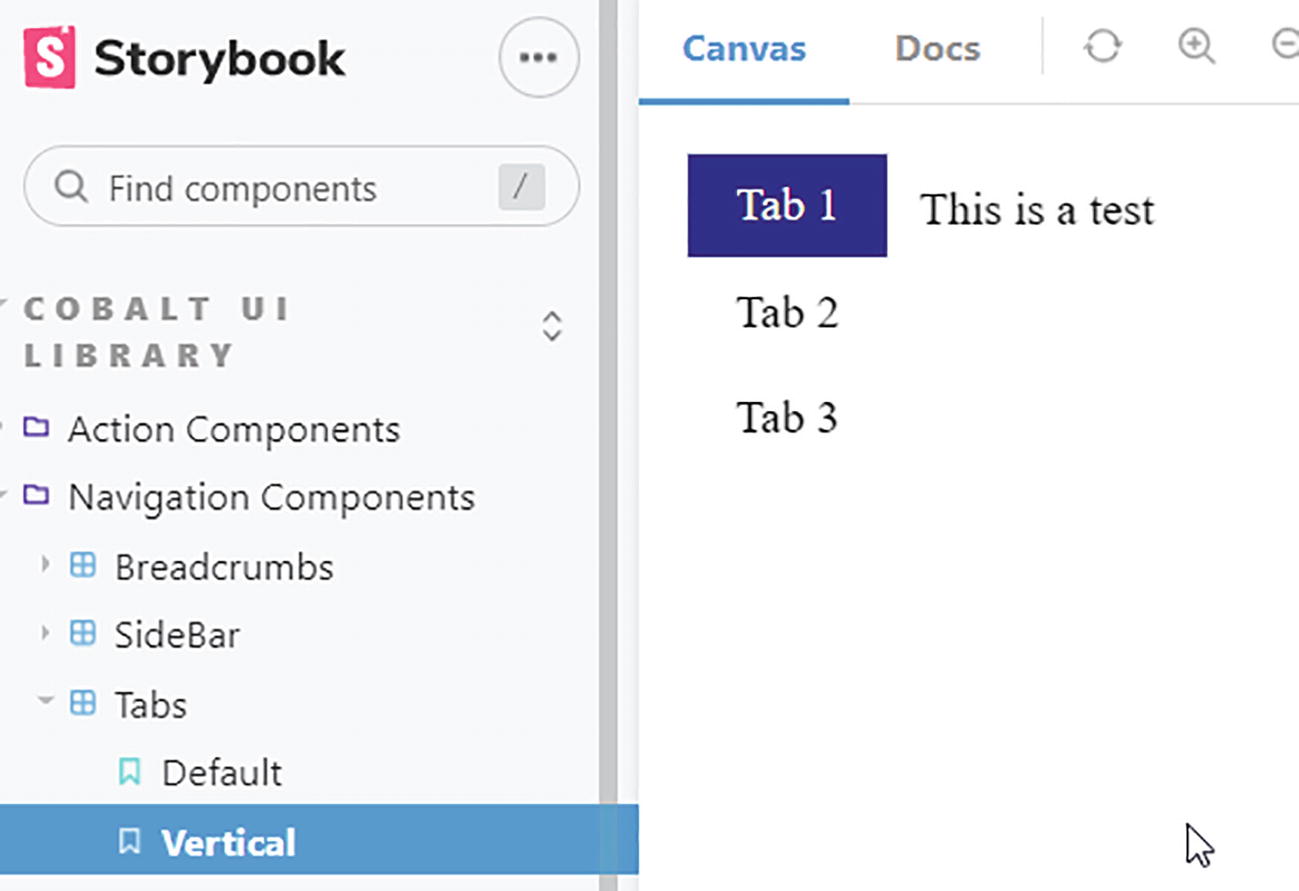Image resolution: width=1299 pixels, height=891 pixels.
Task: Select Tab 3 in the vertical tabs
Action: click(x=787, y=417)
